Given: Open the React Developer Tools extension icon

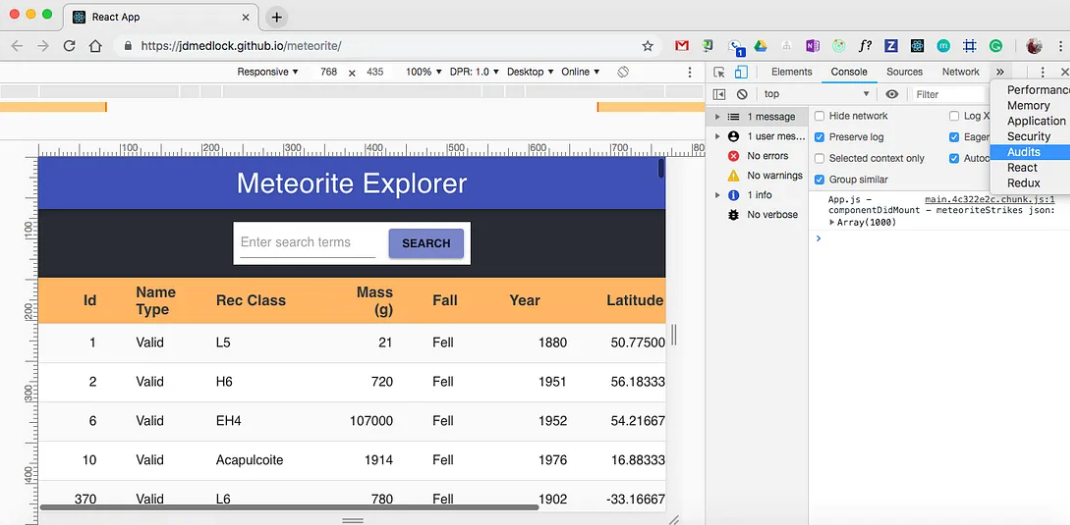Looking at the screenshot, I should tap(916, 46).
